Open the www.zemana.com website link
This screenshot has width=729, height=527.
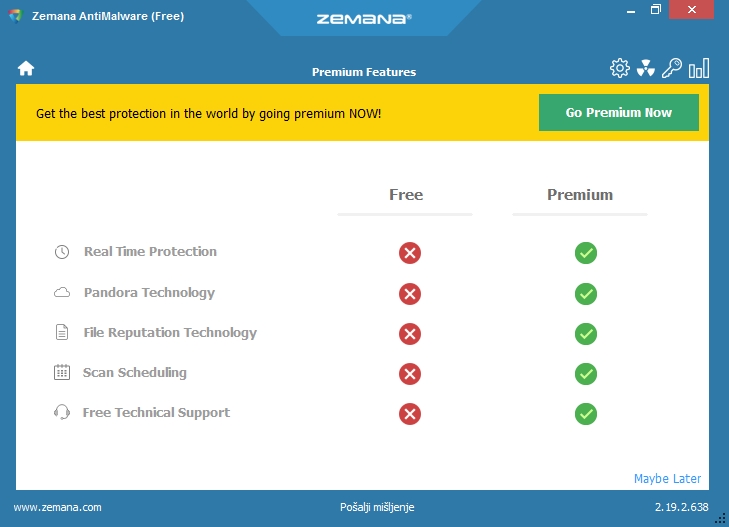(x=58, y=508)
